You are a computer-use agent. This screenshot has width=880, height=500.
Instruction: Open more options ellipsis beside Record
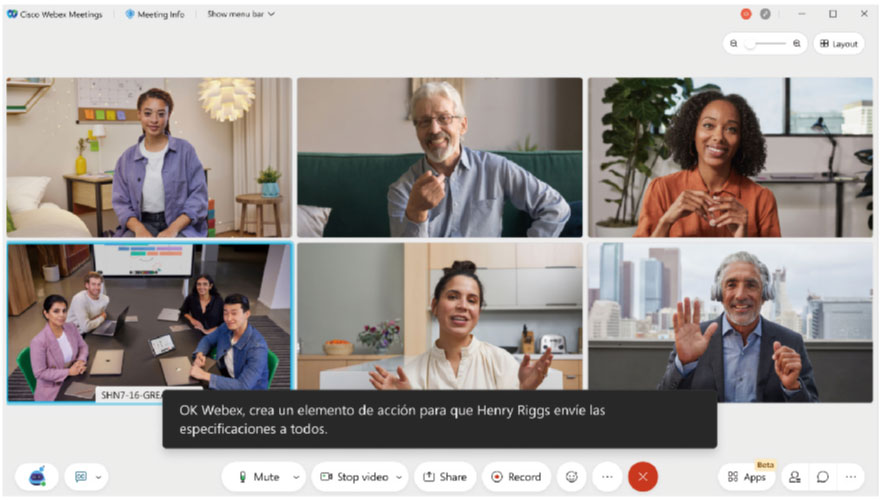point(607,476)
